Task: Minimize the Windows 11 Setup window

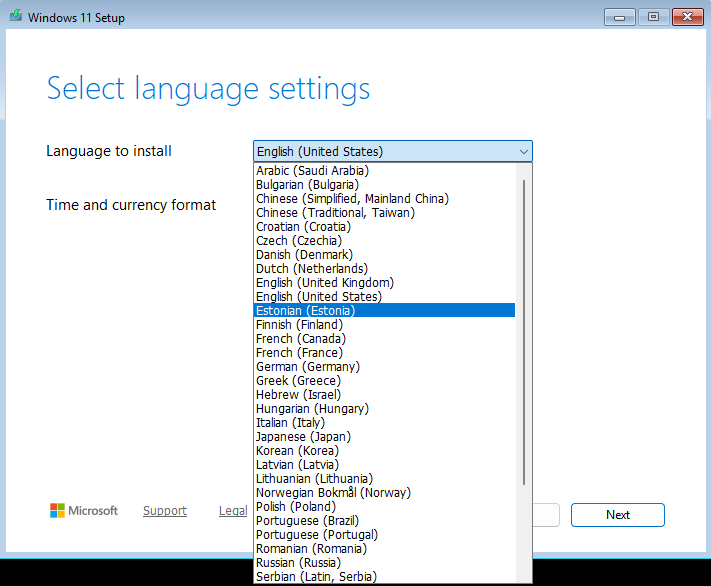Action: click(619, 17)
